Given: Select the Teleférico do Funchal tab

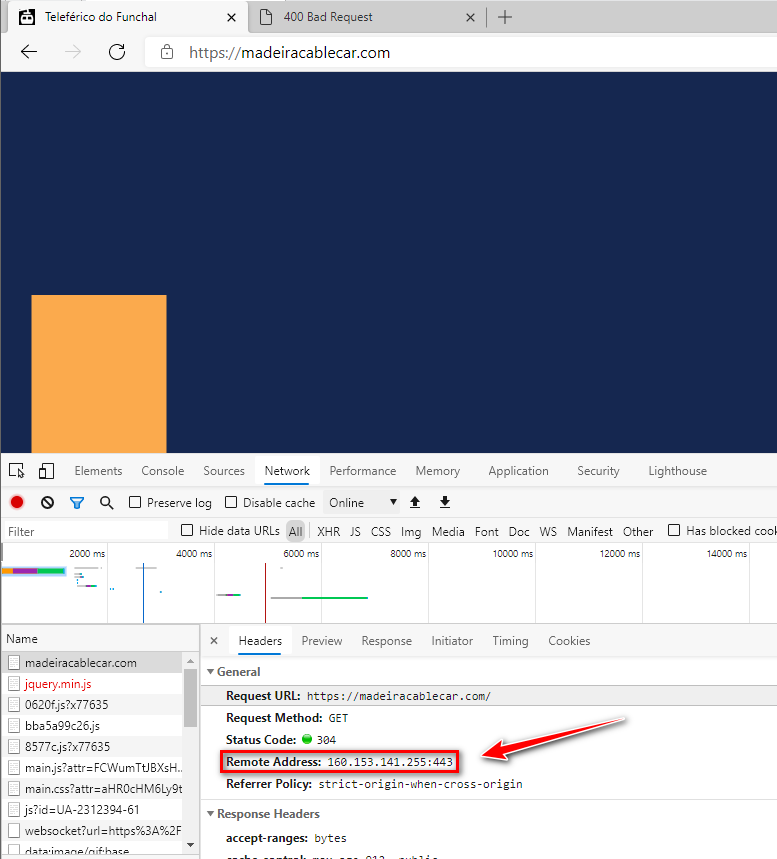Looking at the screenshot, I should click(127, 18).
